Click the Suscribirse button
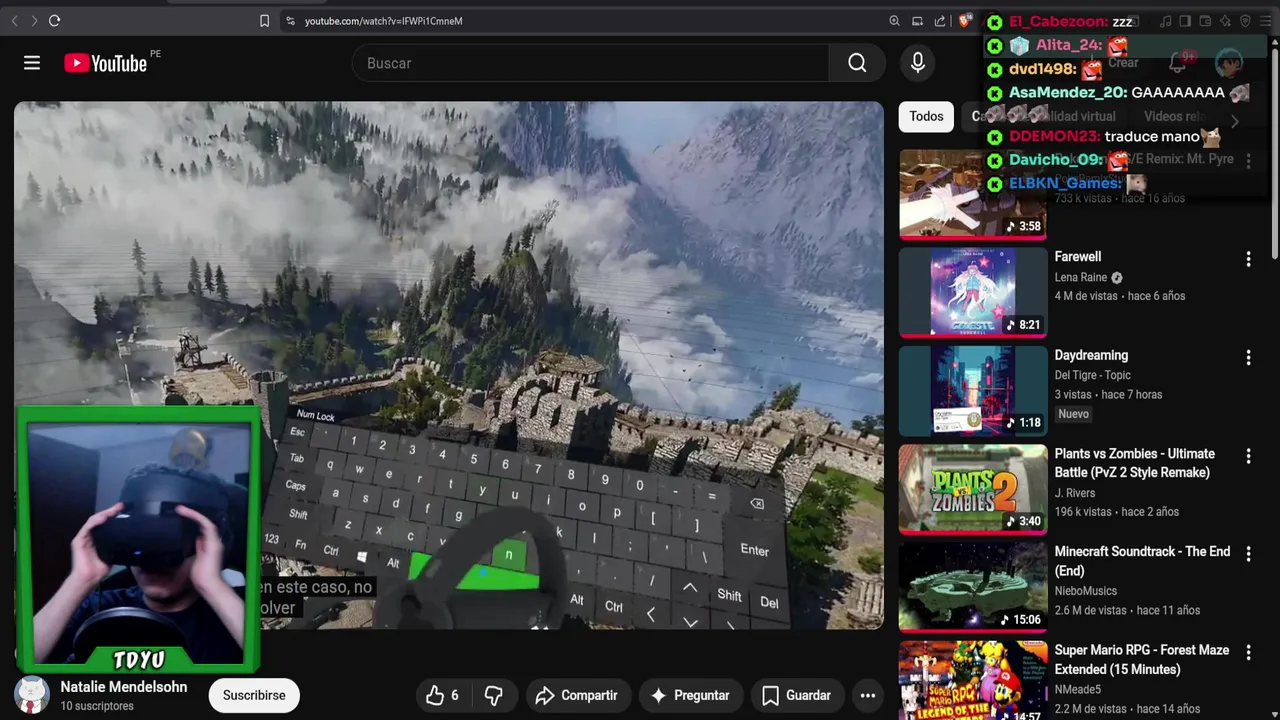 click(254, 695)
